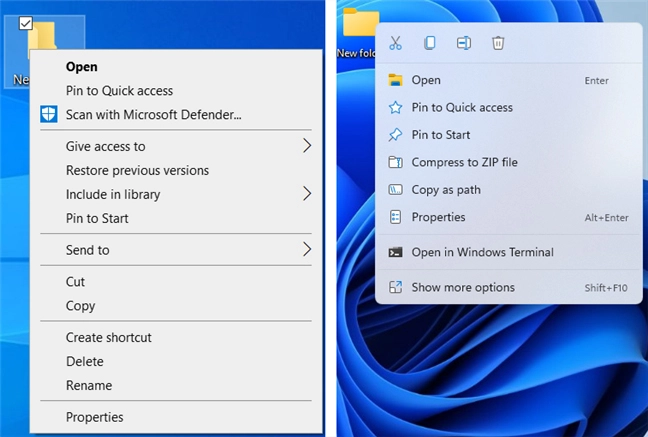Image resolution: width=648 pixels, height=437 pixels.
Task: Click Show more options
Action: tap(509, 287)
